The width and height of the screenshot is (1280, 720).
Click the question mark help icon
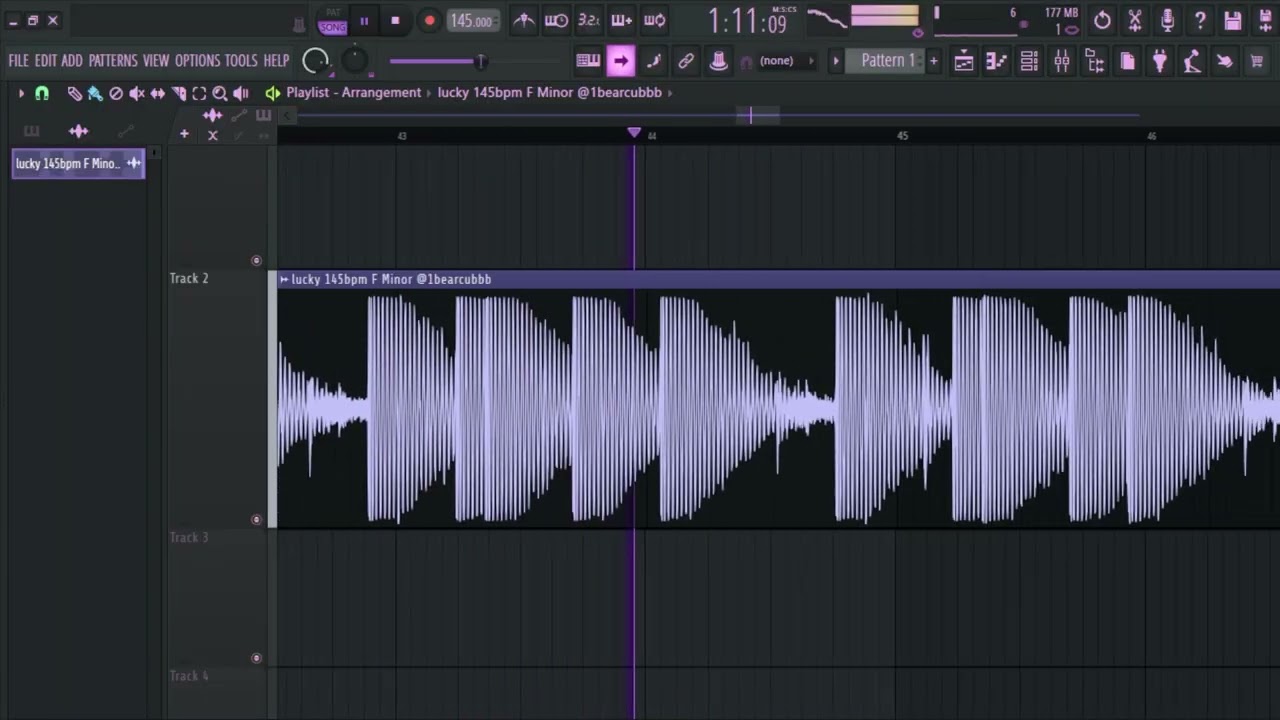point(1200,20)
